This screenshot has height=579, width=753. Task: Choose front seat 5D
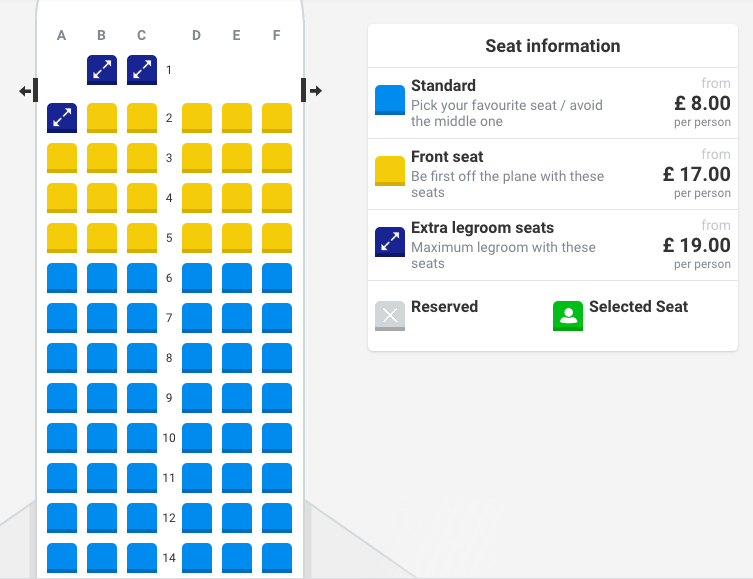[197, 238]
